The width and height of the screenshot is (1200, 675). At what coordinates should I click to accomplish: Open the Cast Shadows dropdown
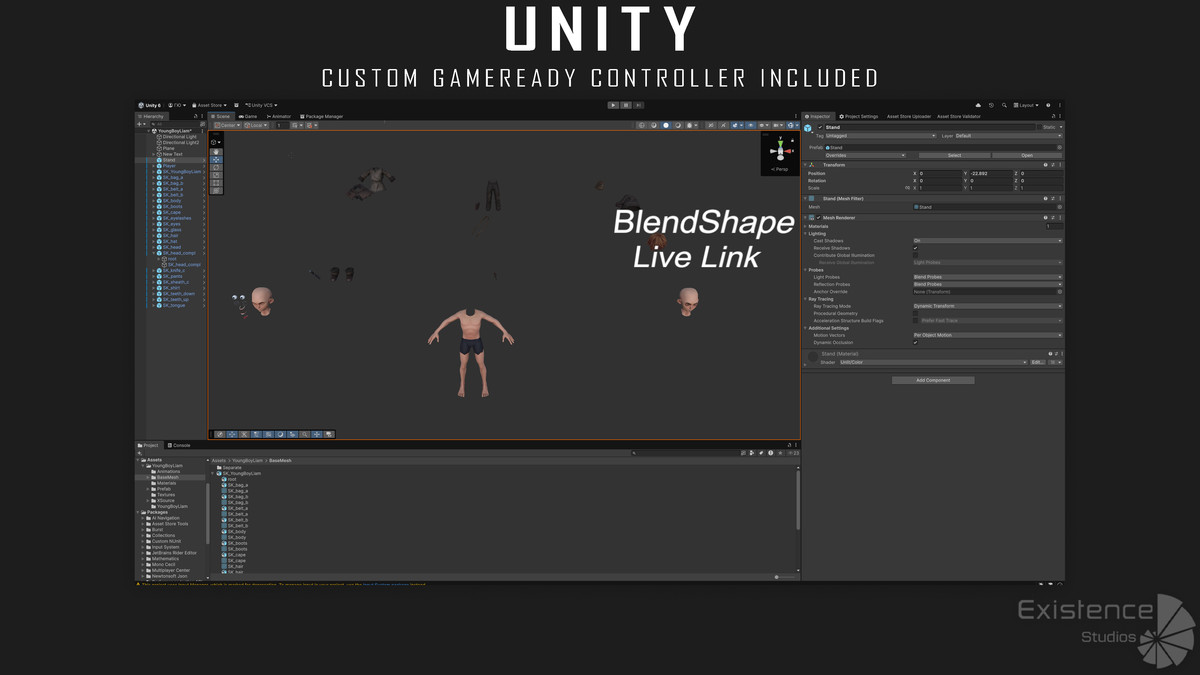(988, 240)
